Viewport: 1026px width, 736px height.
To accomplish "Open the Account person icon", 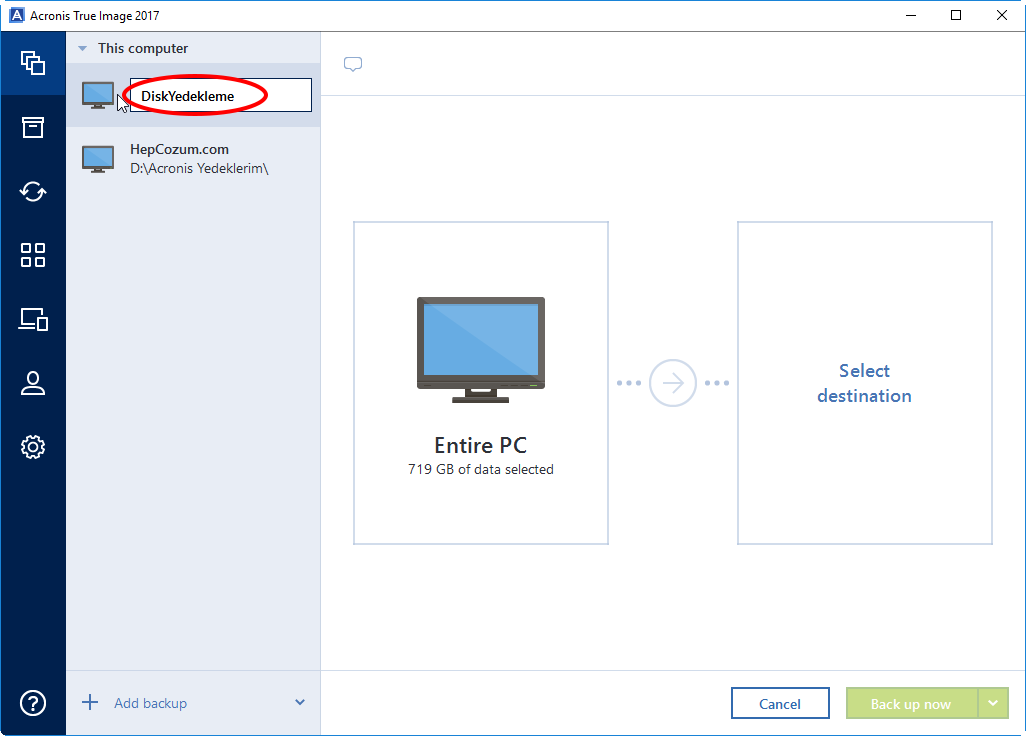I will 33,383.
